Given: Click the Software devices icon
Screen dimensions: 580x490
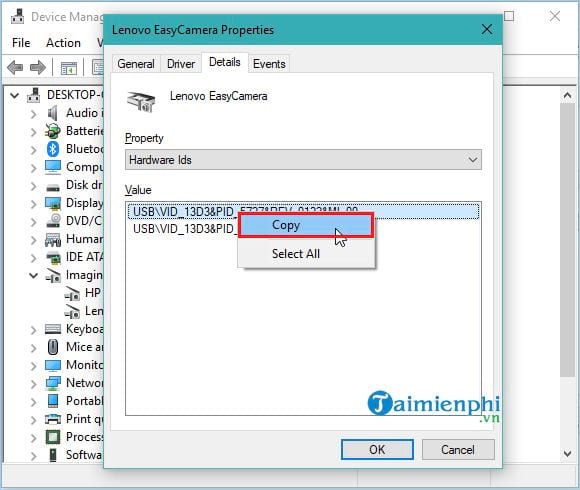Looking at the screenshot, I should (x=53, y=455).
